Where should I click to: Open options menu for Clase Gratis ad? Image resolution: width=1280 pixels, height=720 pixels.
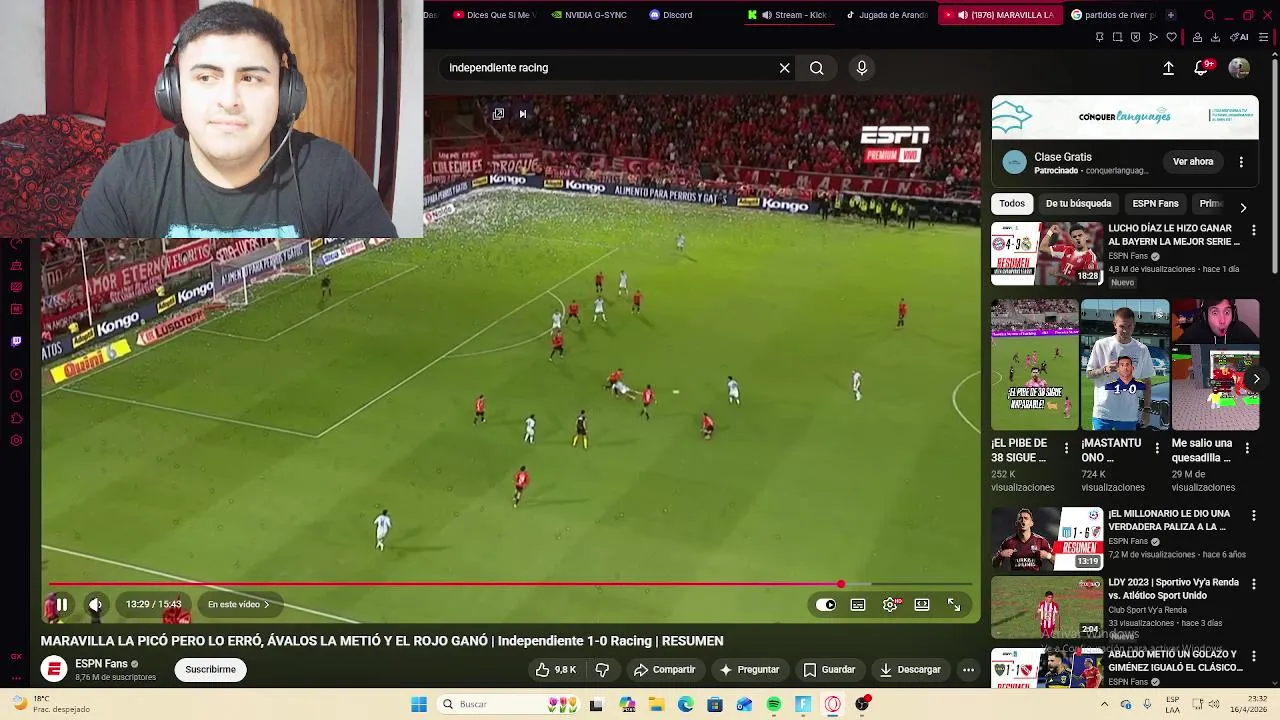(1241, 162)
